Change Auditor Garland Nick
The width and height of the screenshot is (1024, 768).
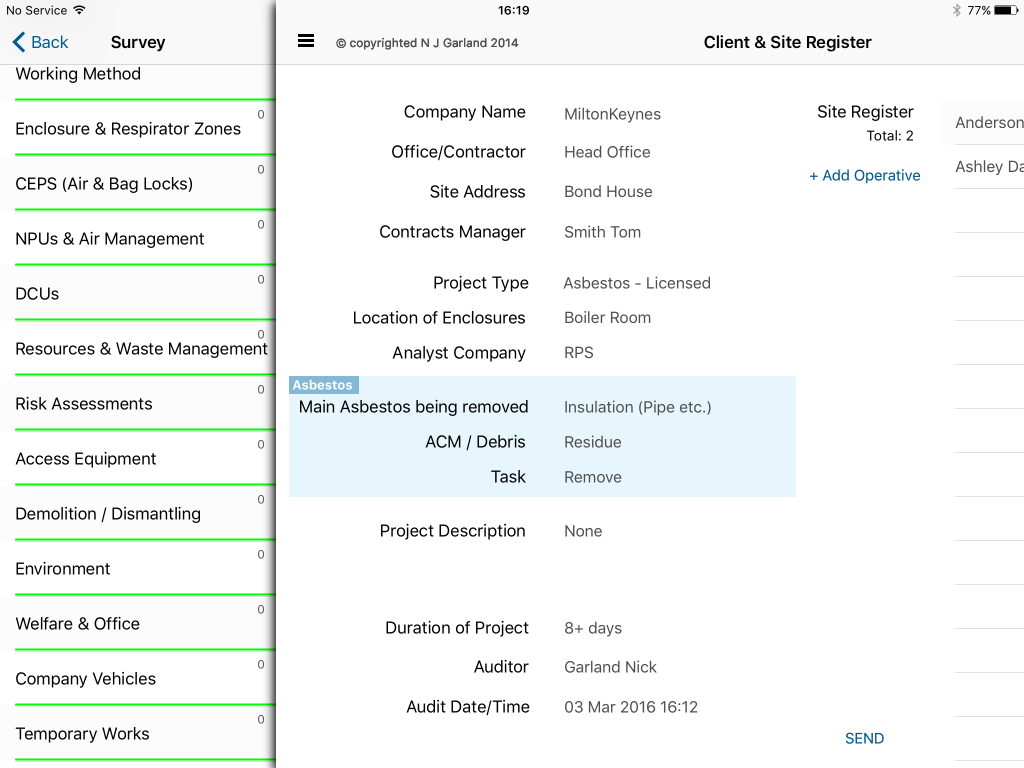(x=610, y=667)
